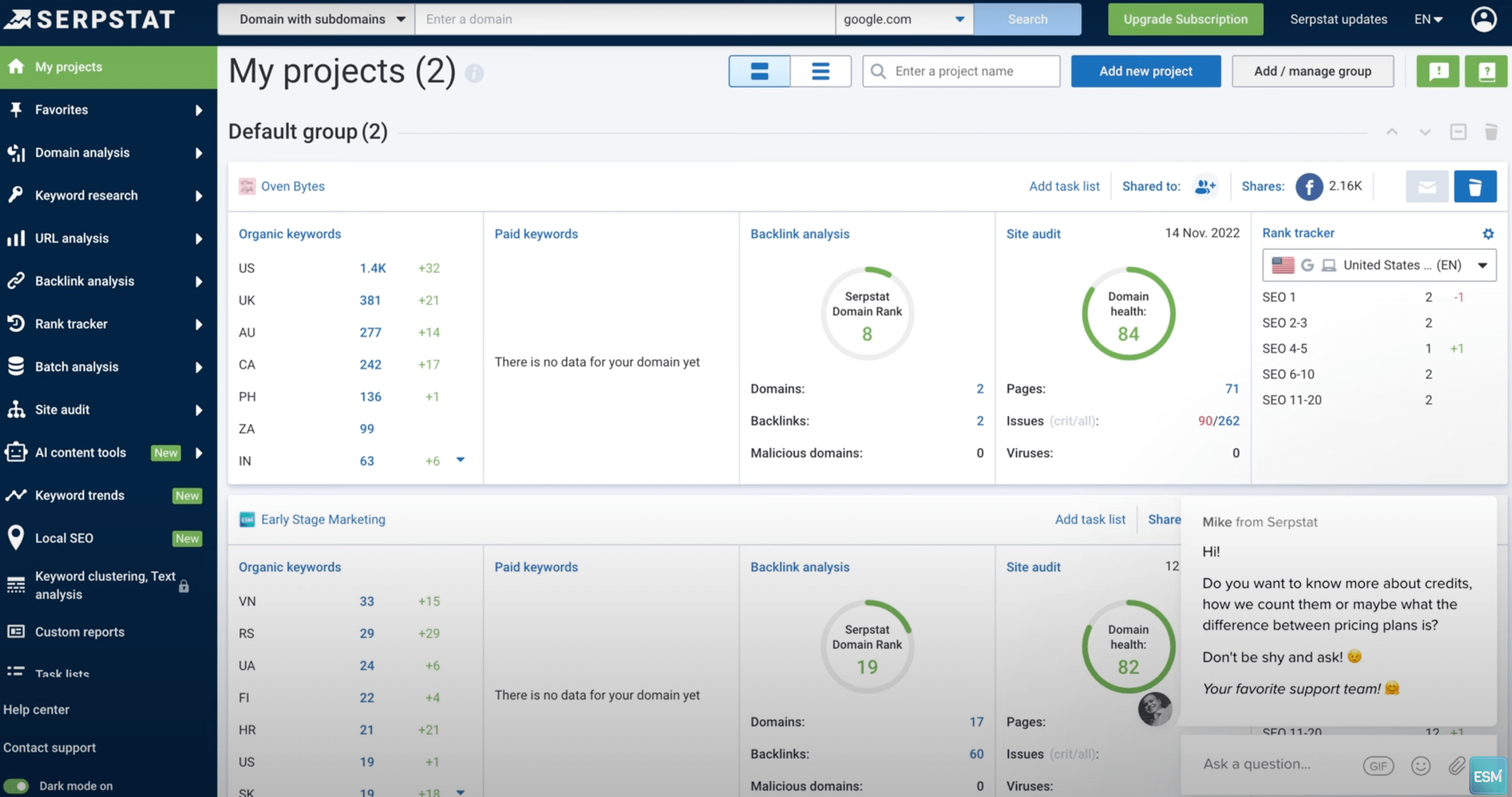Screen dimensions: 1512x797
Task: Click the Facebook shares icon
Action: (x=1309, y=187)
